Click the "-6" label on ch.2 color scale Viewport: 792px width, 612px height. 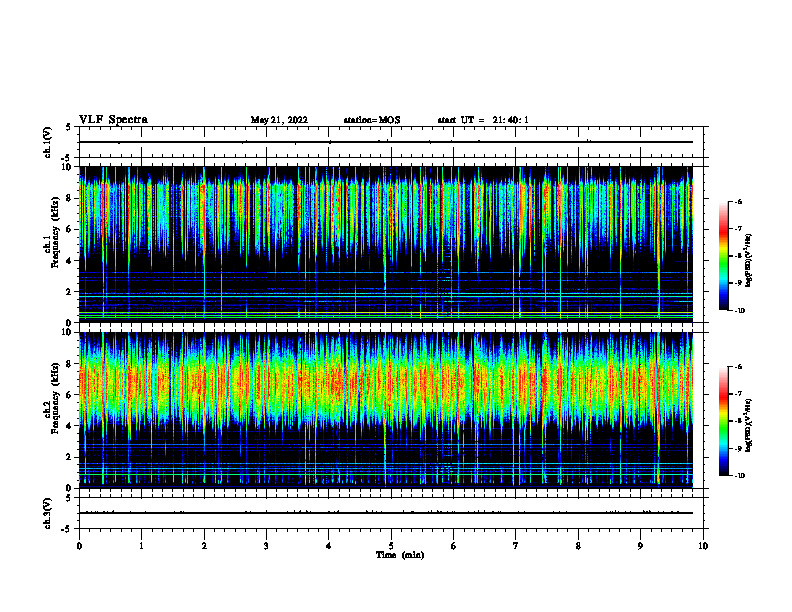[x=738, y=367]
